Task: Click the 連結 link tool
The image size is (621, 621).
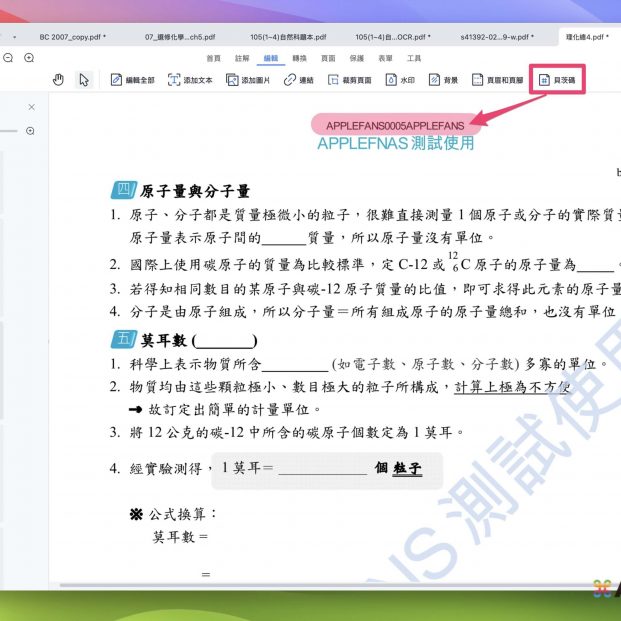Action: coord(298,80)
